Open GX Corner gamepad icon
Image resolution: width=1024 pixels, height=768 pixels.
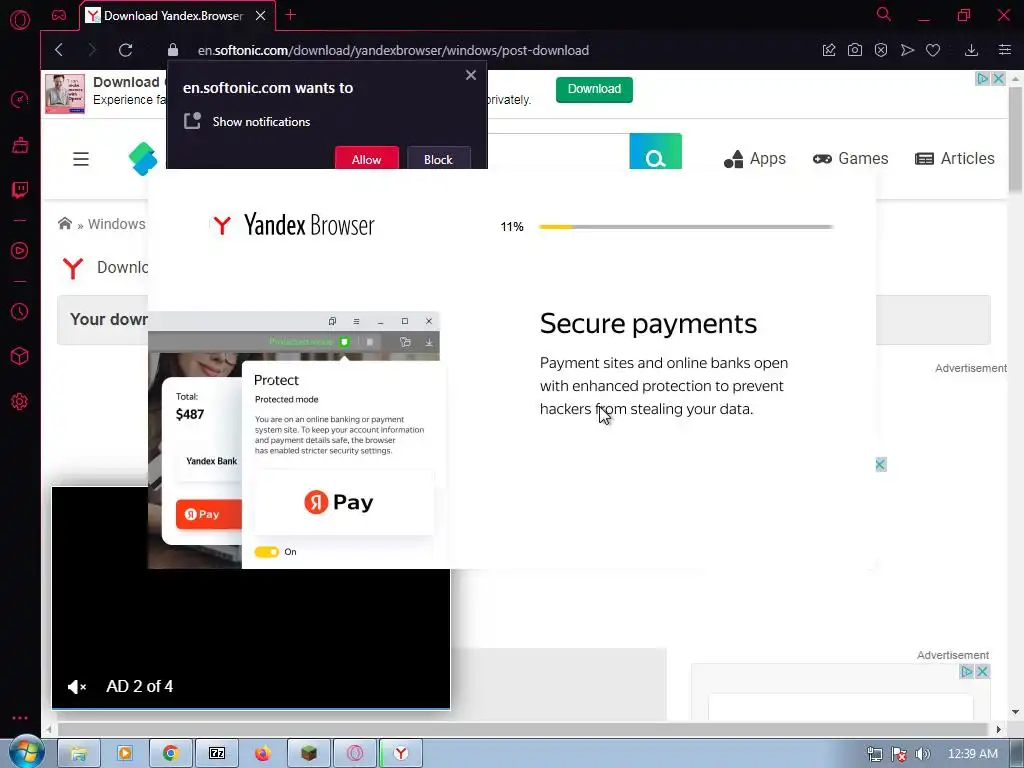point(59,15)
